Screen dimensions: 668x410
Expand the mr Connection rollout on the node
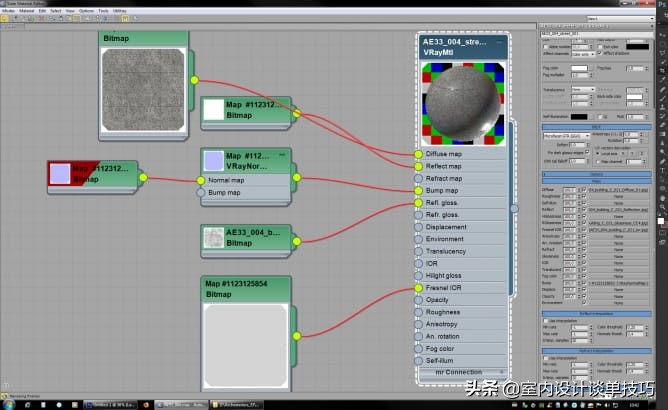pos(465,372)
